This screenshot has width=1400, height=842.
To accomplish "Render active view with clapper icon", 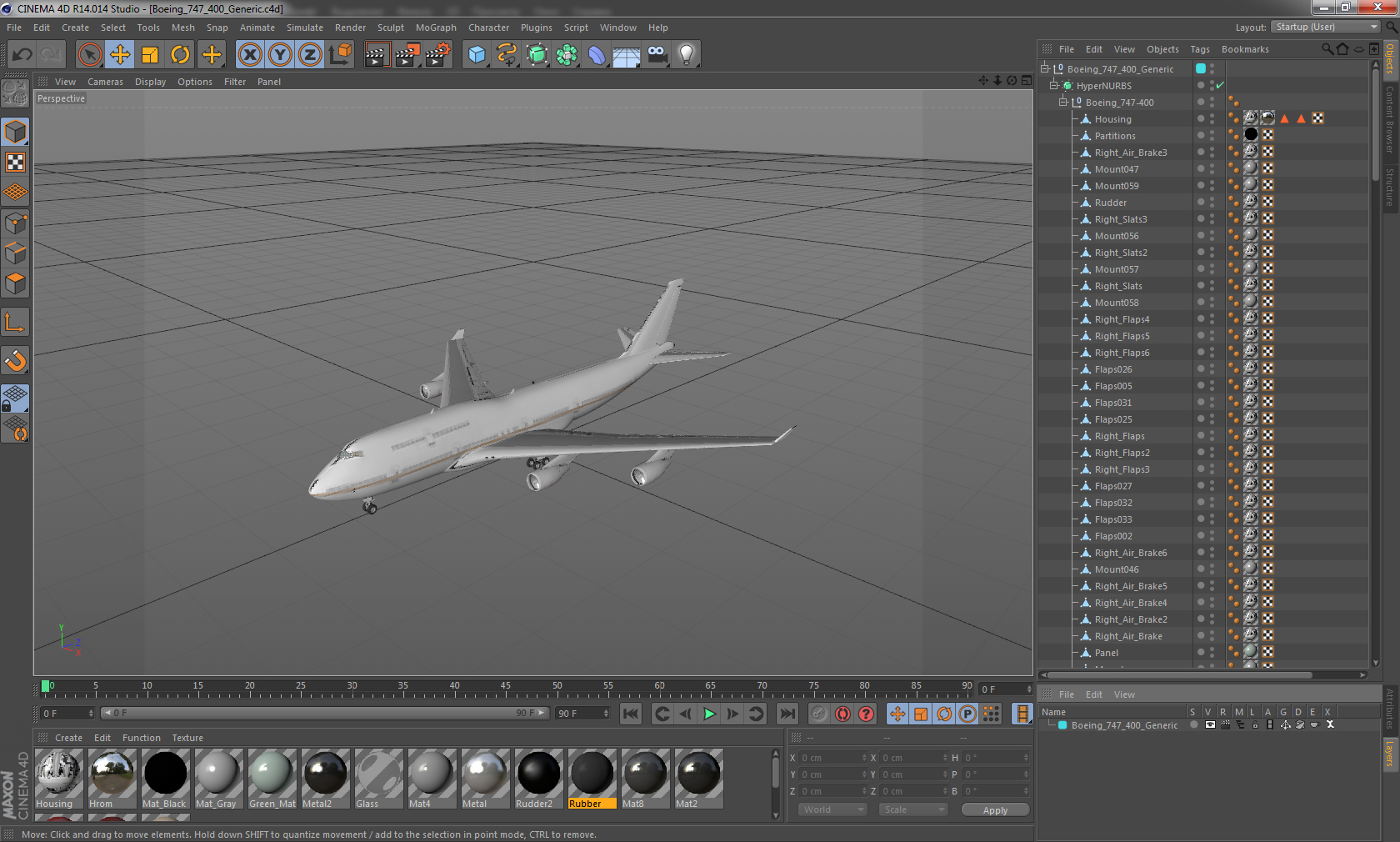I will click(x=377, y=55).
